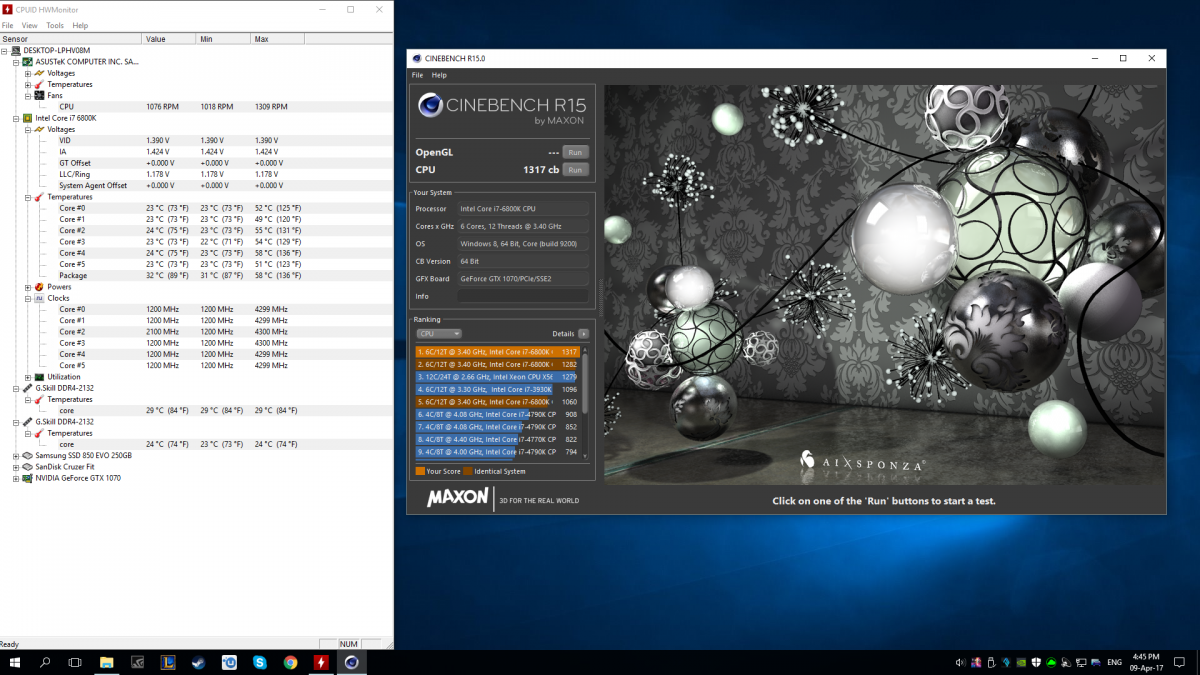
Task: Click the Ranking list vertical scrollbar
Action: (x=586, y=401)
